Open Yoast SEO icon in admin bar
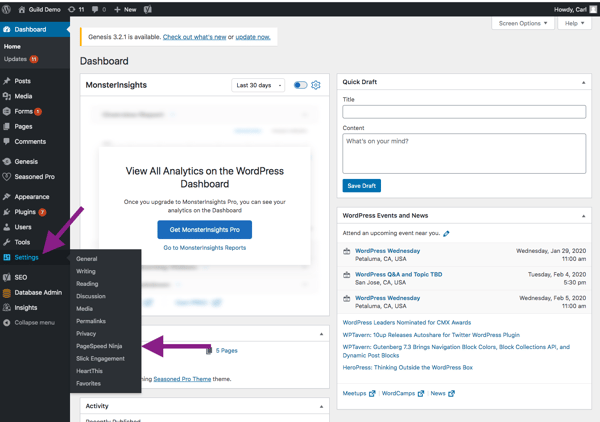This screenshot has width=600, height=422. click(148, 10)
